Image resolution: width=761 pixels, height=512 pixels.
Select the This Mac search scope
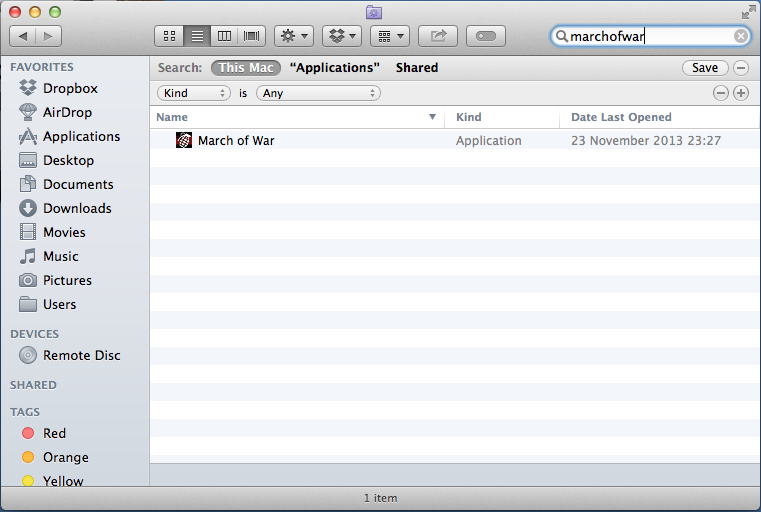246,68
